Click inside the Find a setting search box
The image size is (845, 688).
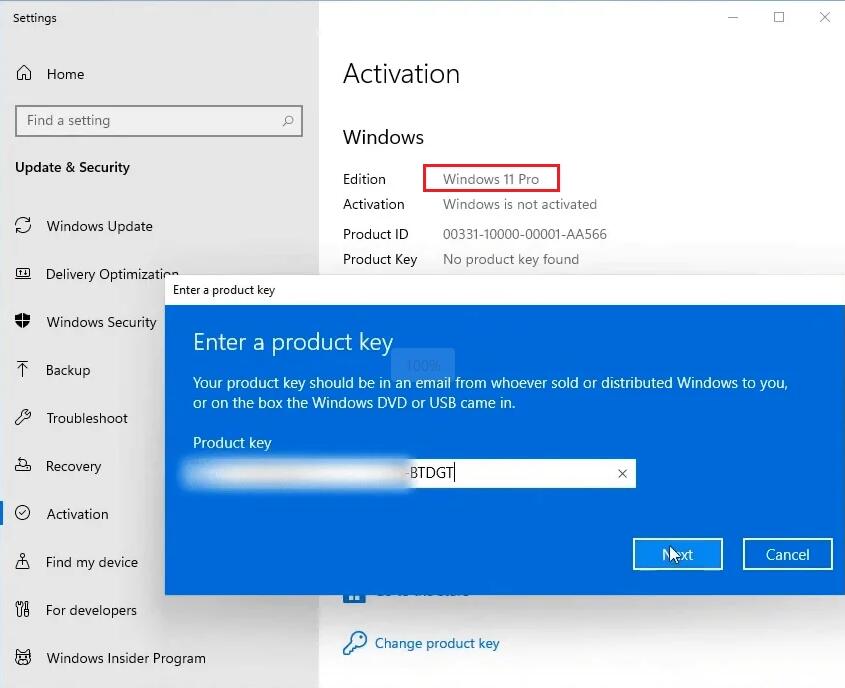(158, 121)
